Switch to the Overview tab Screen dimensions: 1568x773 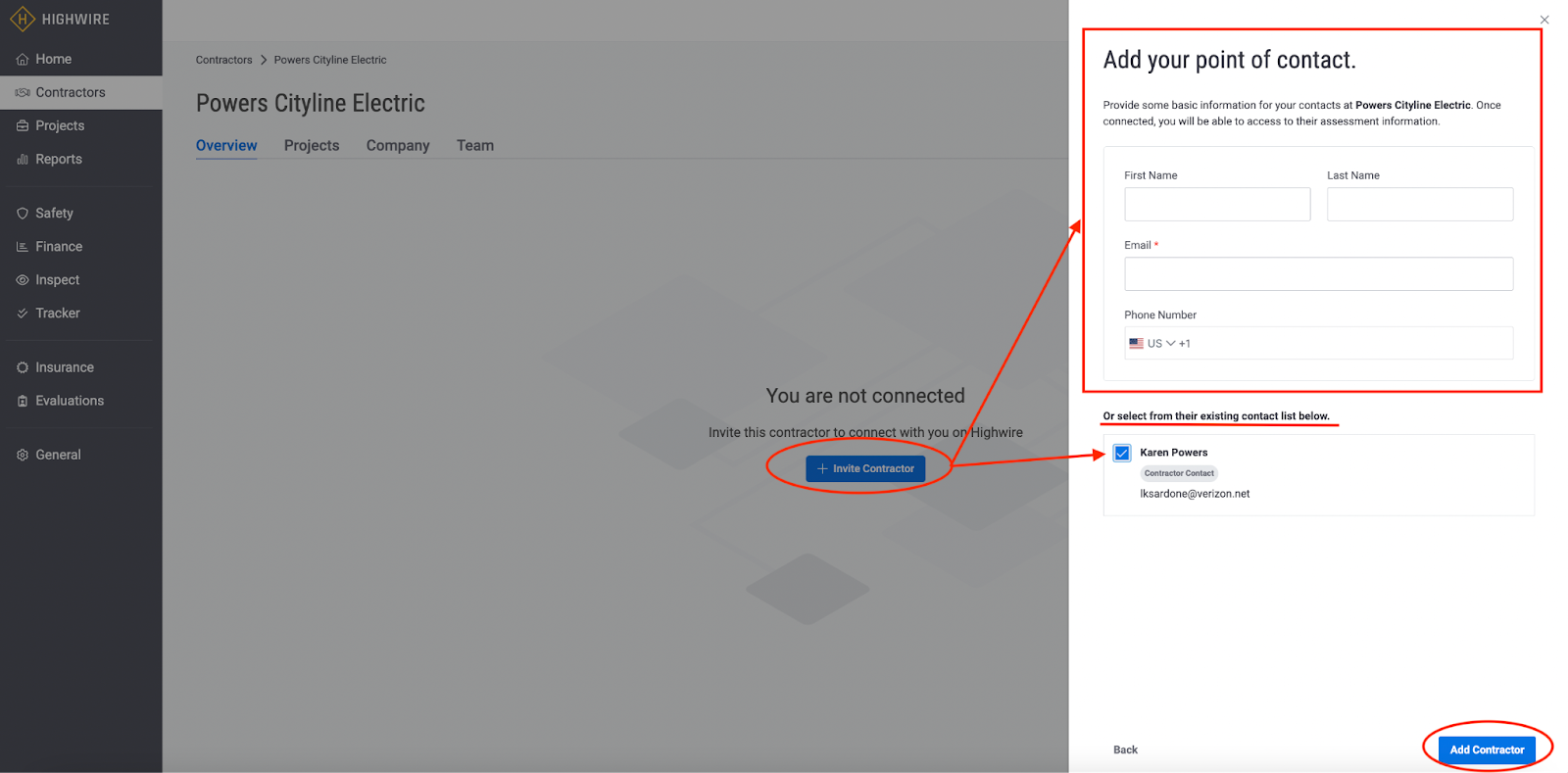pyautogui.click(x=226, y=145)
